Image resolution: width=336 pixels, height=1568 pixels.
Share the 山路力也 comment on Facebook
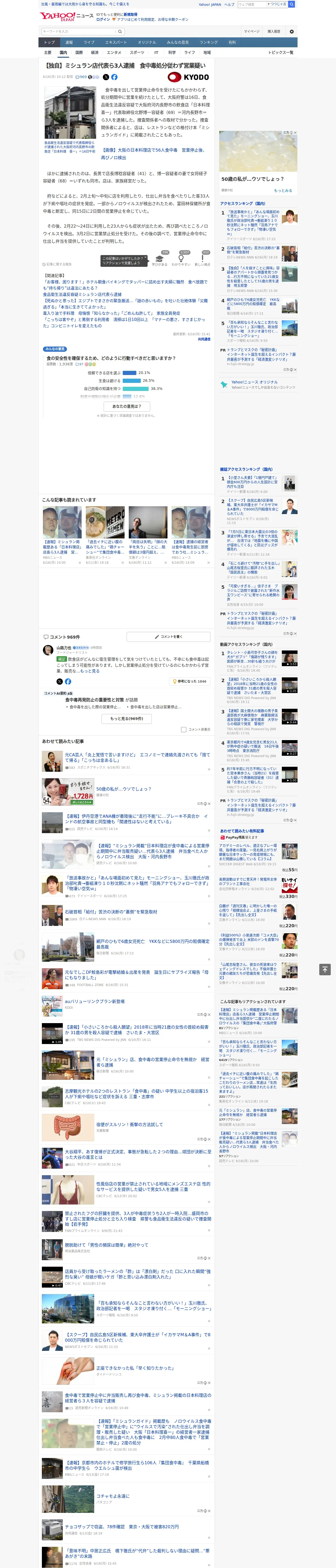click(68, 682)
